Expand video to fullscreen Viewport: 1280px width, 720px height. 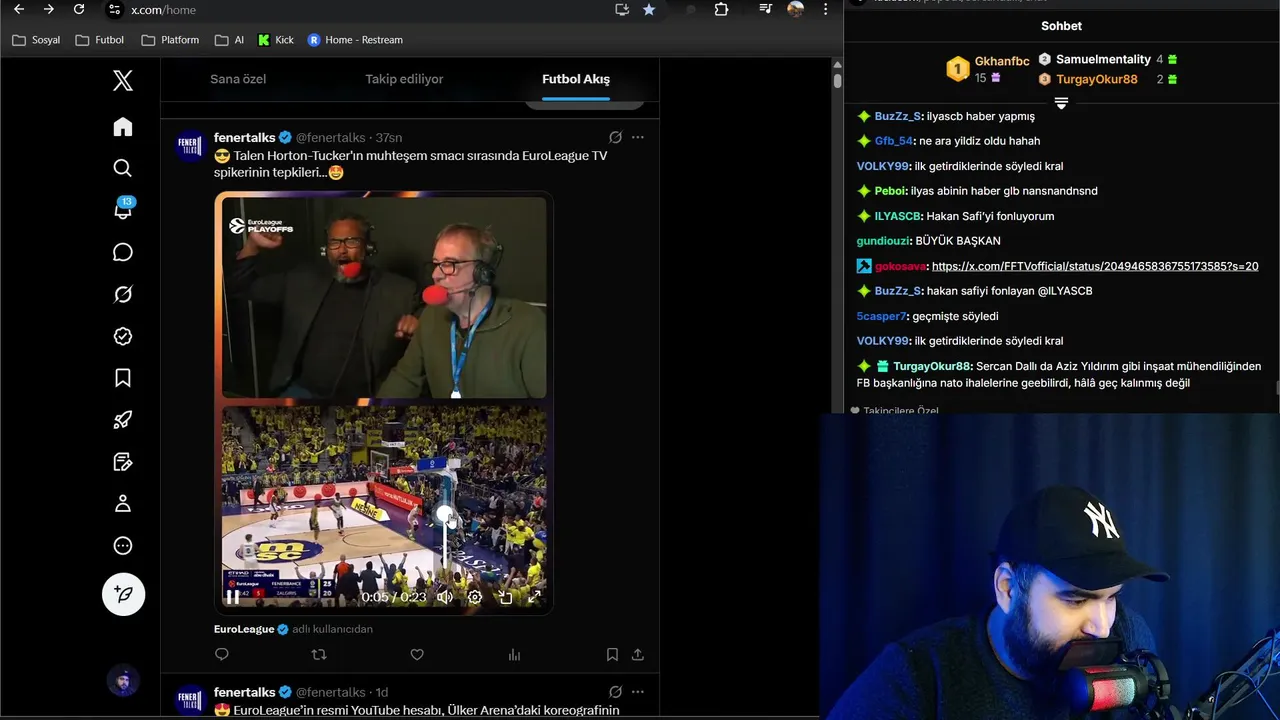[x=535, y=597]
